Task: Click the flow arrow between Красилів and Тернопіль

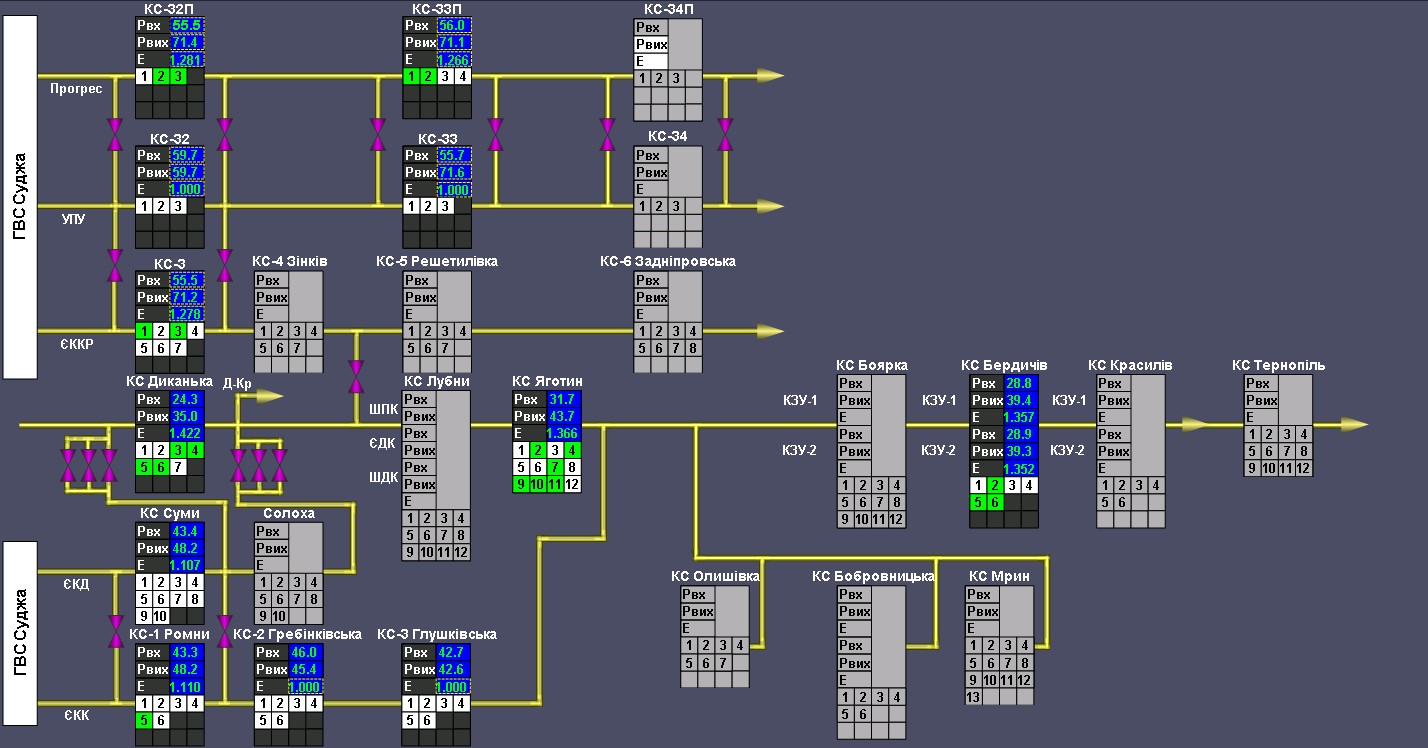Action: tap(1193, 425)
